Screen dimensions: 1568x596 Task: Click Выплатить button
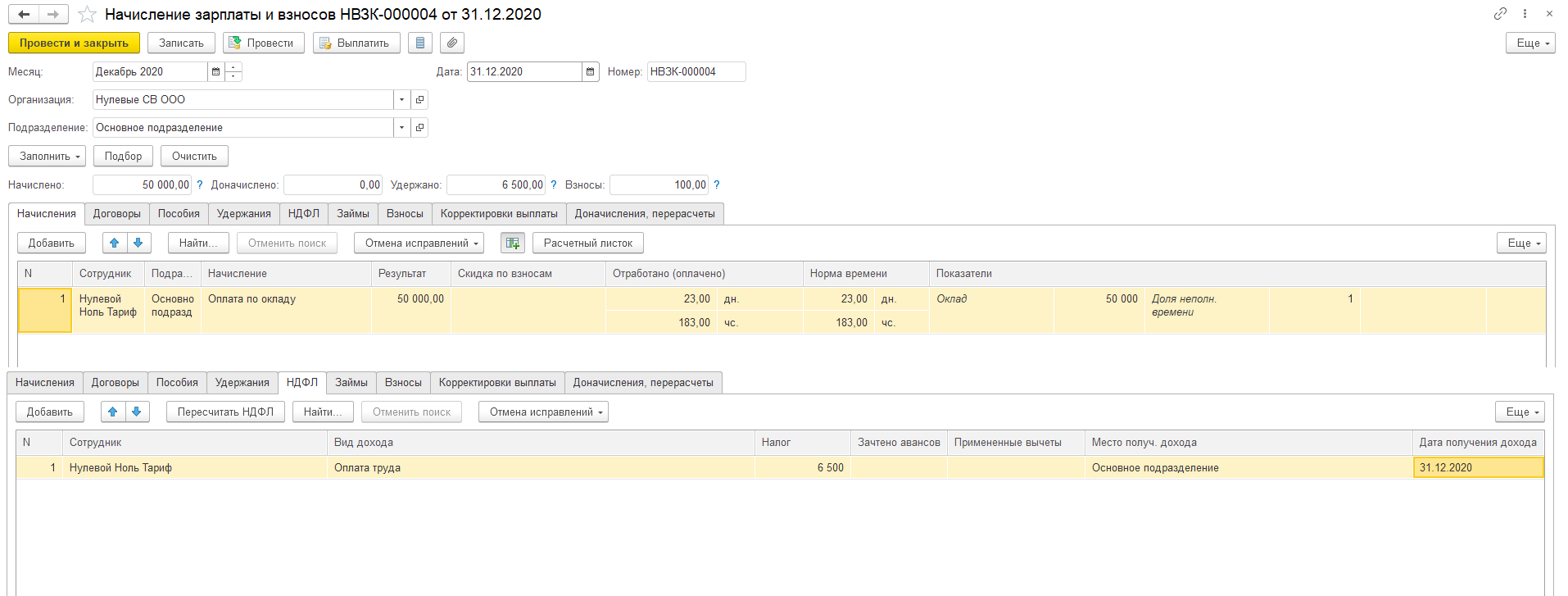click(x=356, y=43)
